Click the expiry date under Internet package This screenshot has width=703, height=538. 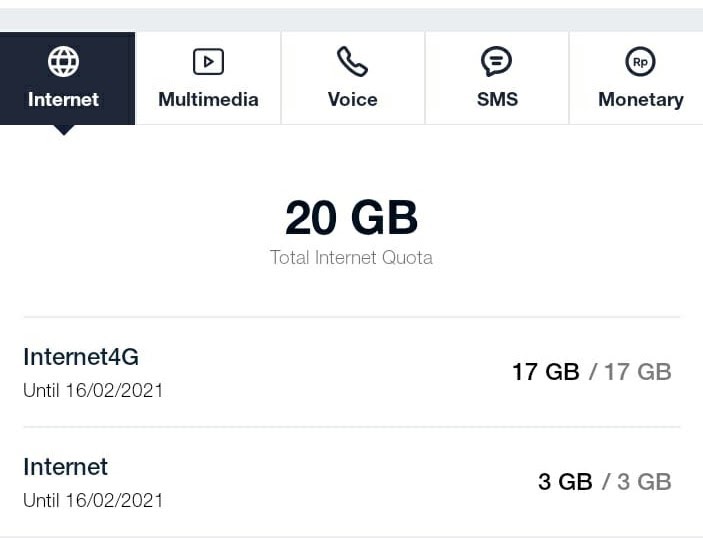pos(93,500)
